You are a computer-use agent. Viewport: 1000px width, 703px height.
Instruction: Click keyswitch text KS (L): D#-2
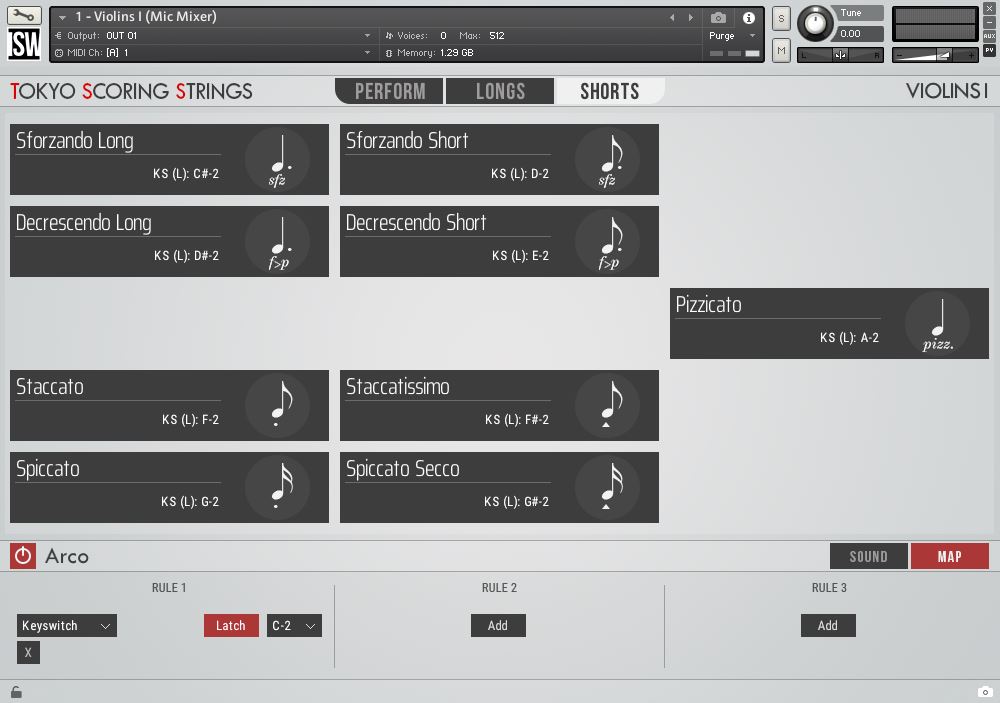click(186, 256)
